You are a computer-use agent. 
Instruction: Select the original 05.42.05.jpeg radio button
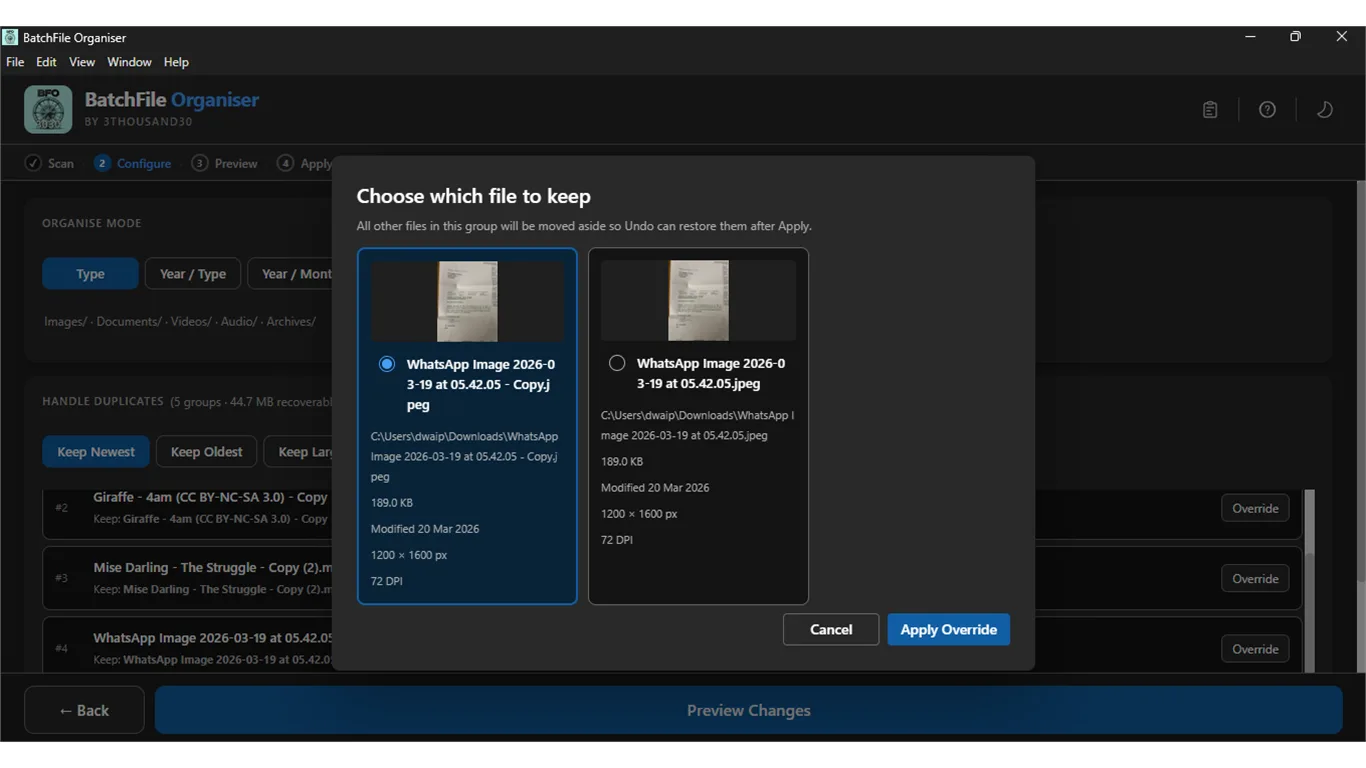click(617, 363)
